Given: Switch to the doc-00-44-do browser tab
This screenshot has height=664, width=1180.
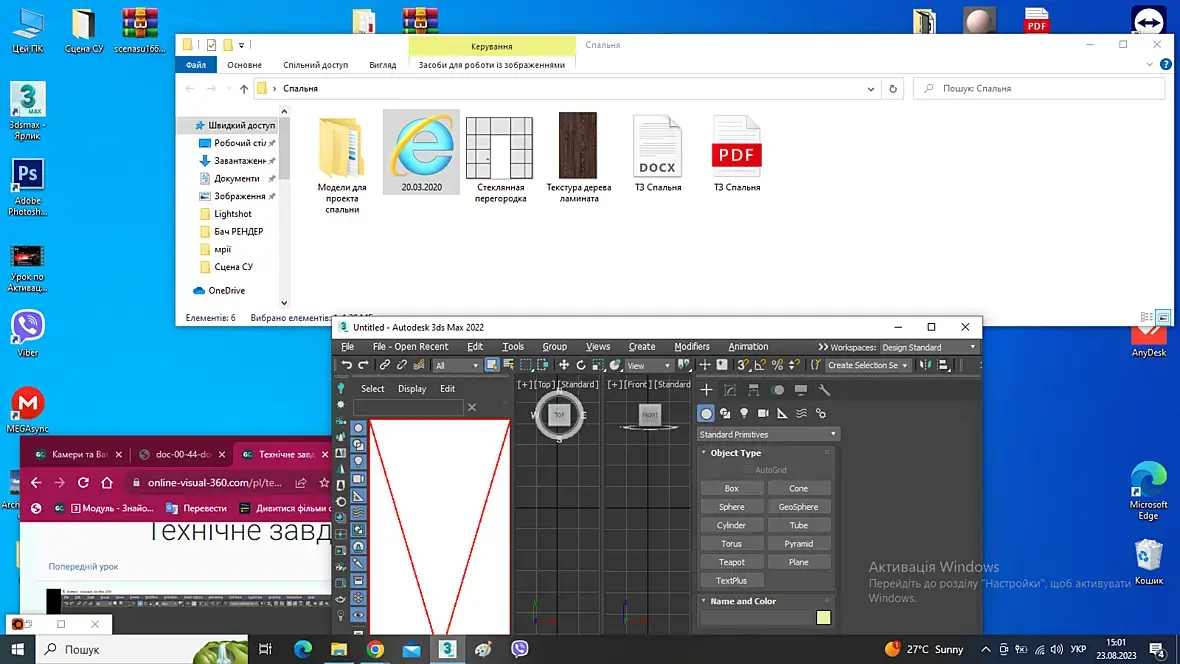Looking at the screenshot, I should pos(182,454).
